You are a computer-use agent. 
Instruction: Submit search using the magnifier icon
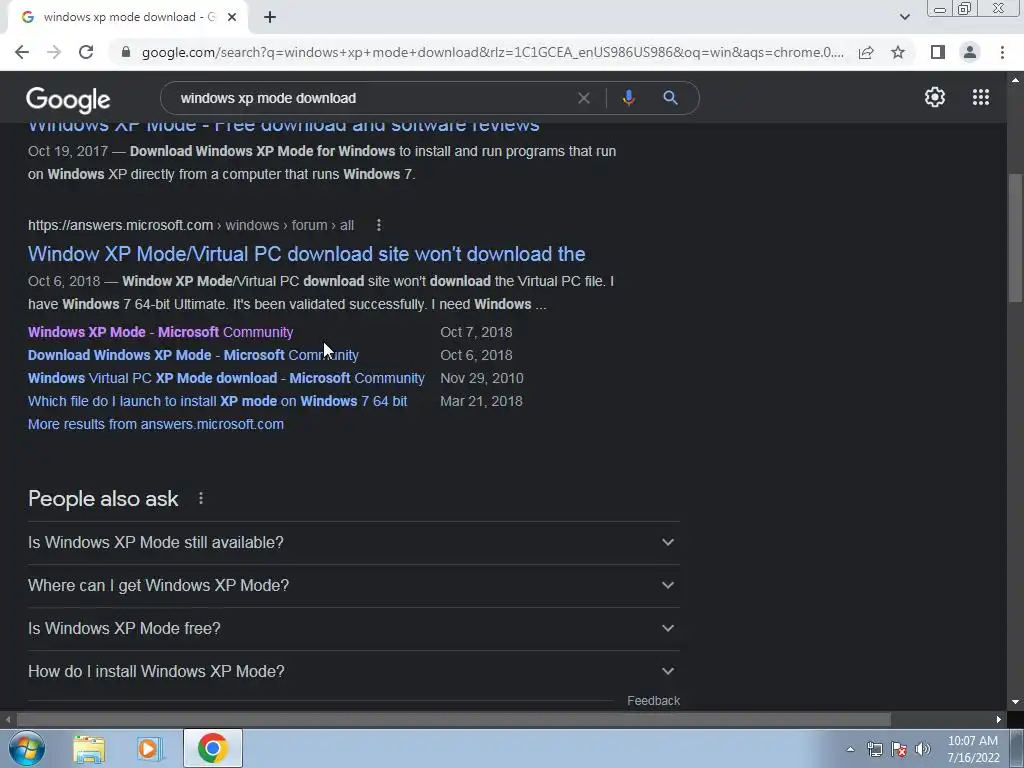(x=670, y=98)
